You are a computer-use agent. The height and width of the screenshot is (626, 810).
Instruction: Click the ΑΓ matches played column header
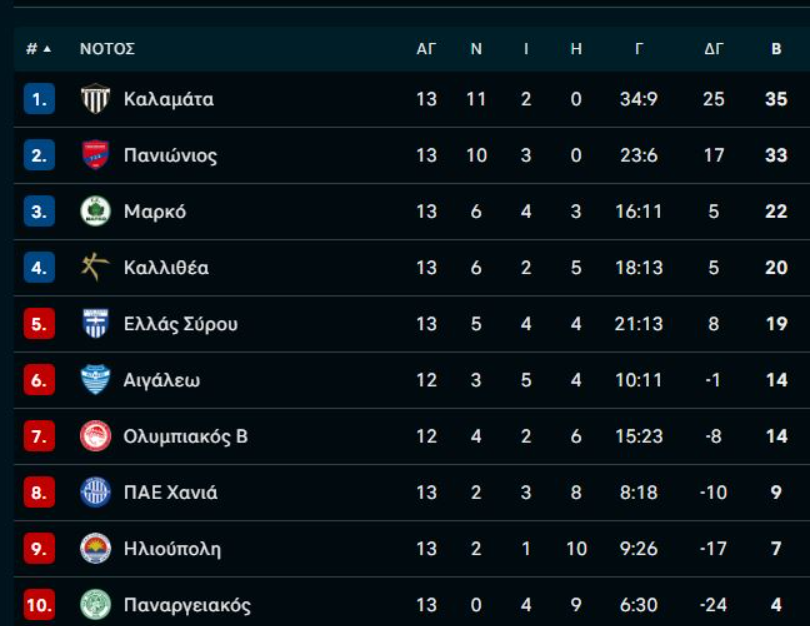[426, 48]
